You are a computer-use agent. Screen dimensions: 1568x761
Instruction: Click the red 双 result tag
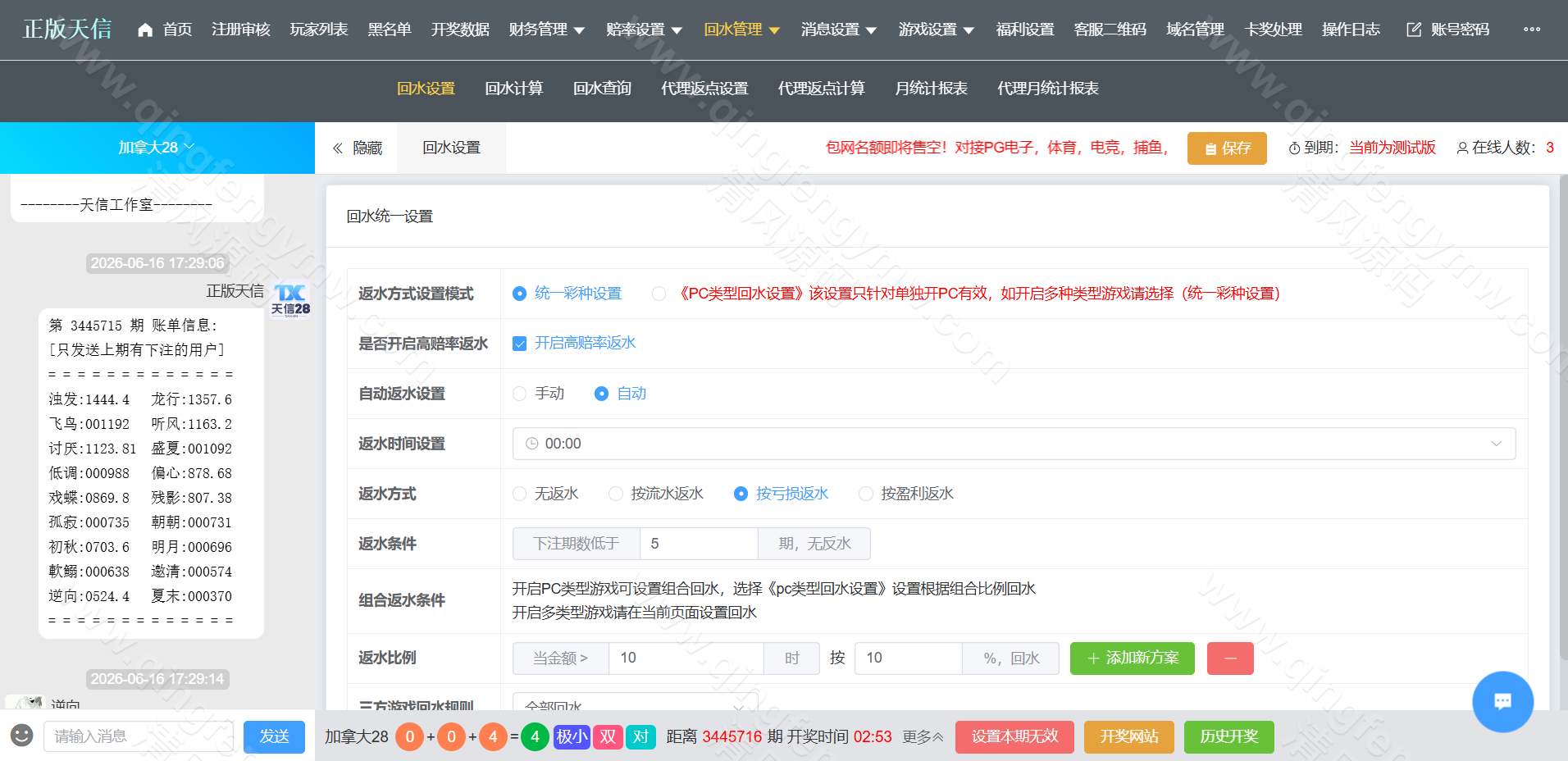tap(608, 736)
